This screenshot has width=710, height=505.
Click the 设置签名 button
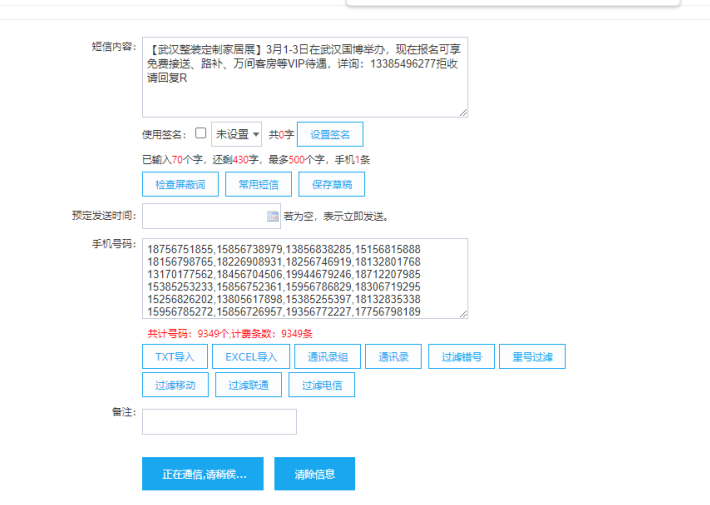(330, 134)
